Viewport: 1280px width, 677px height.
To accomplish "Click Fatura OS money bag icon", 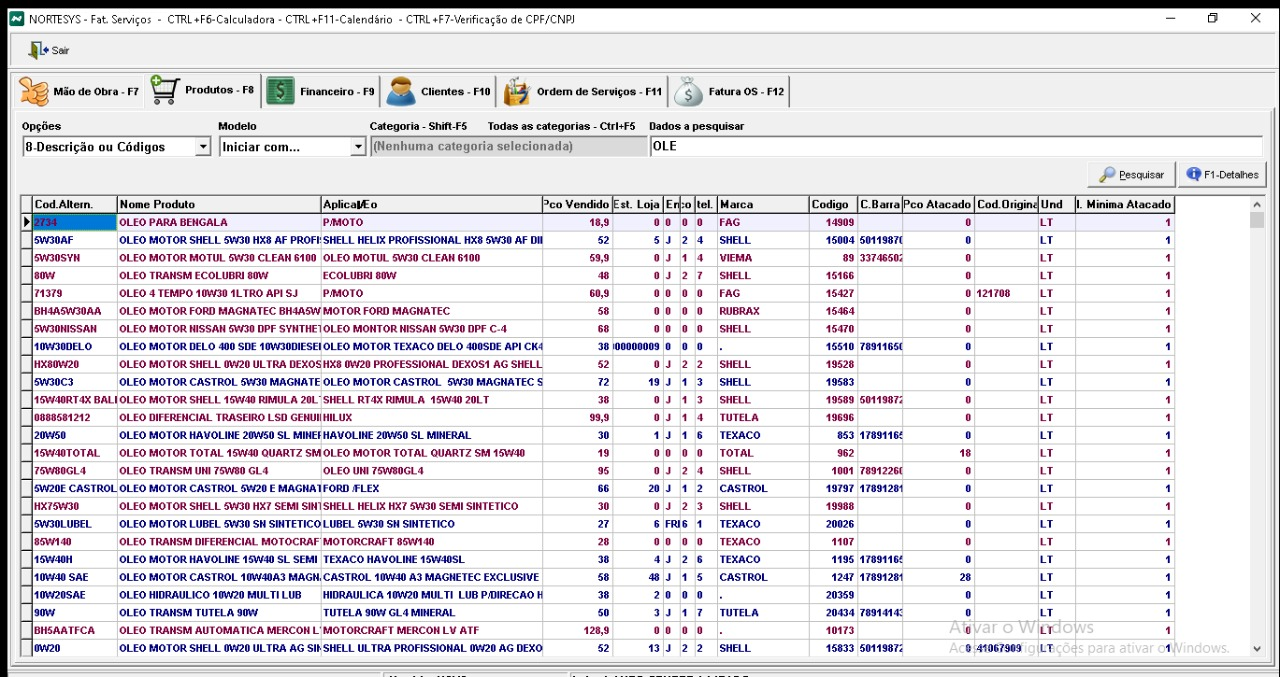I will tap(688, 92).
